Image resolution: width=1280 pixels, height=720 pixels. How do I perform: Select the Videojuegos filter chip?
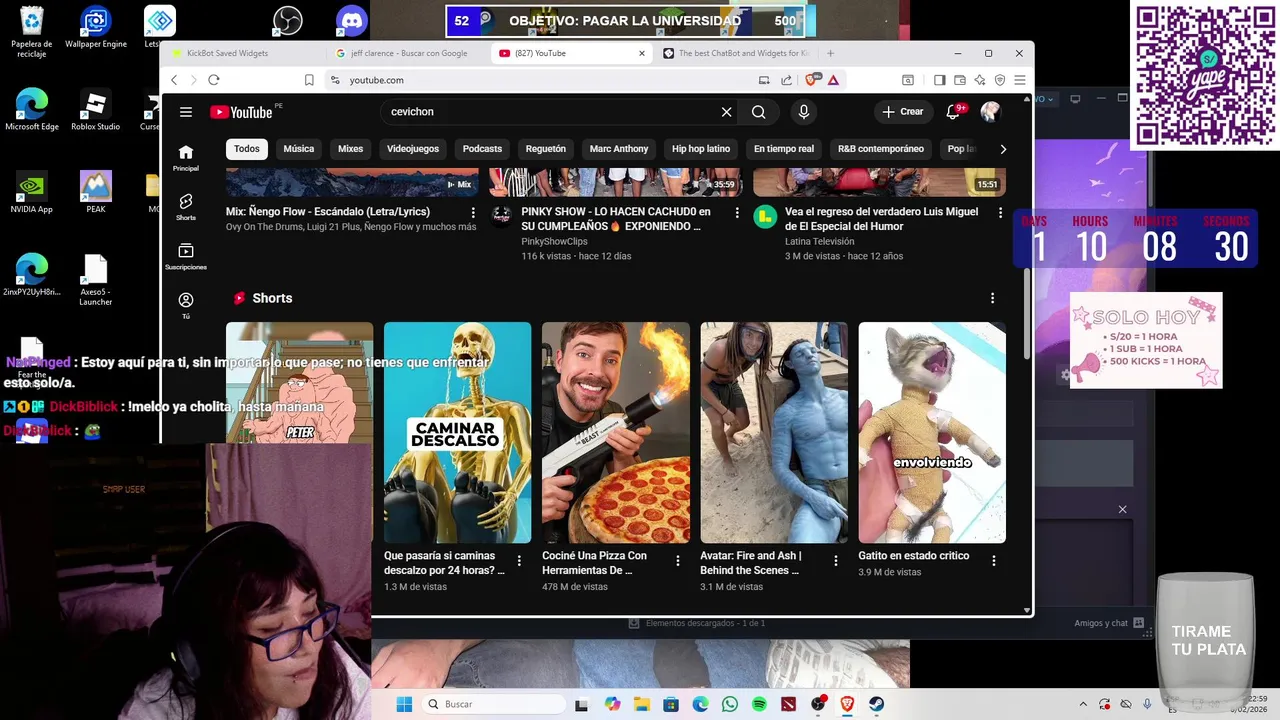pos(413,149)
